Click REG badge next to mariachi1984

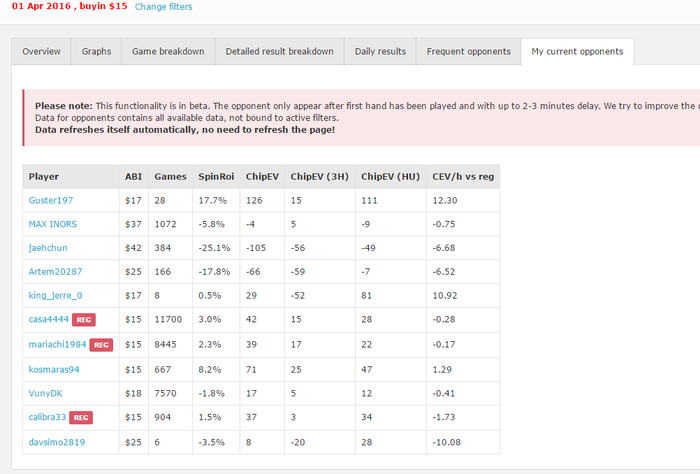pyautogui.click(x=101, y=345)
